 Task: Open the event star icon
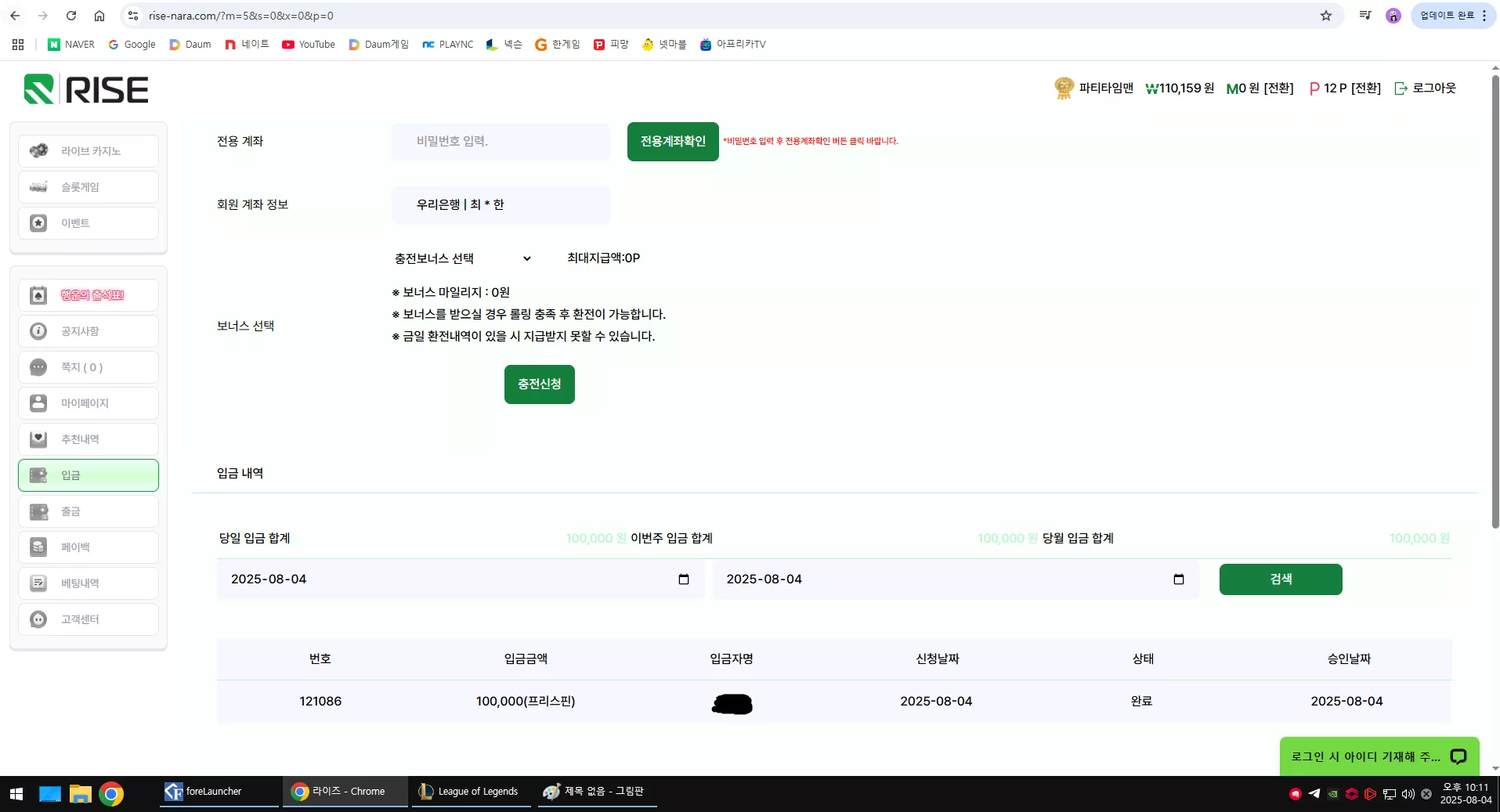(x=38, y=223)
